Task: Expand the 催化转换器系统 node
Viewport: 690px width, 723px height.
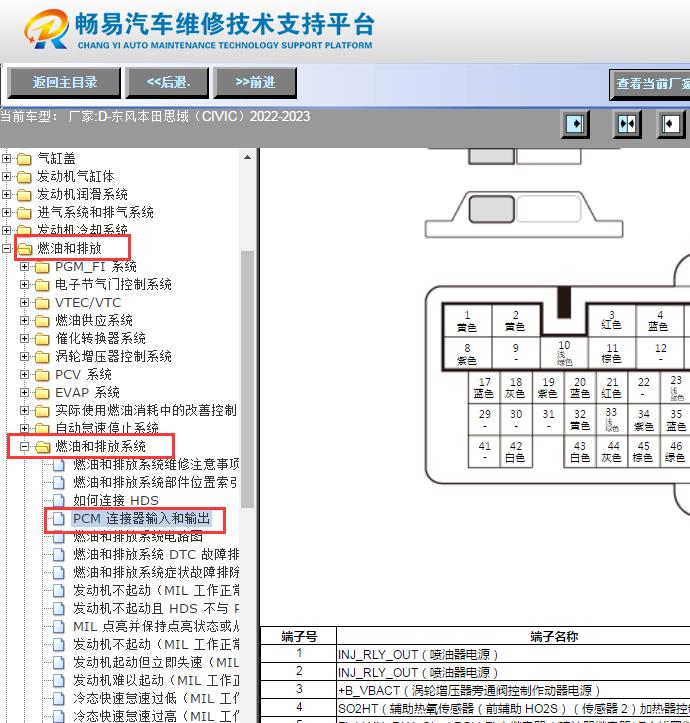Action: point(24,338)
